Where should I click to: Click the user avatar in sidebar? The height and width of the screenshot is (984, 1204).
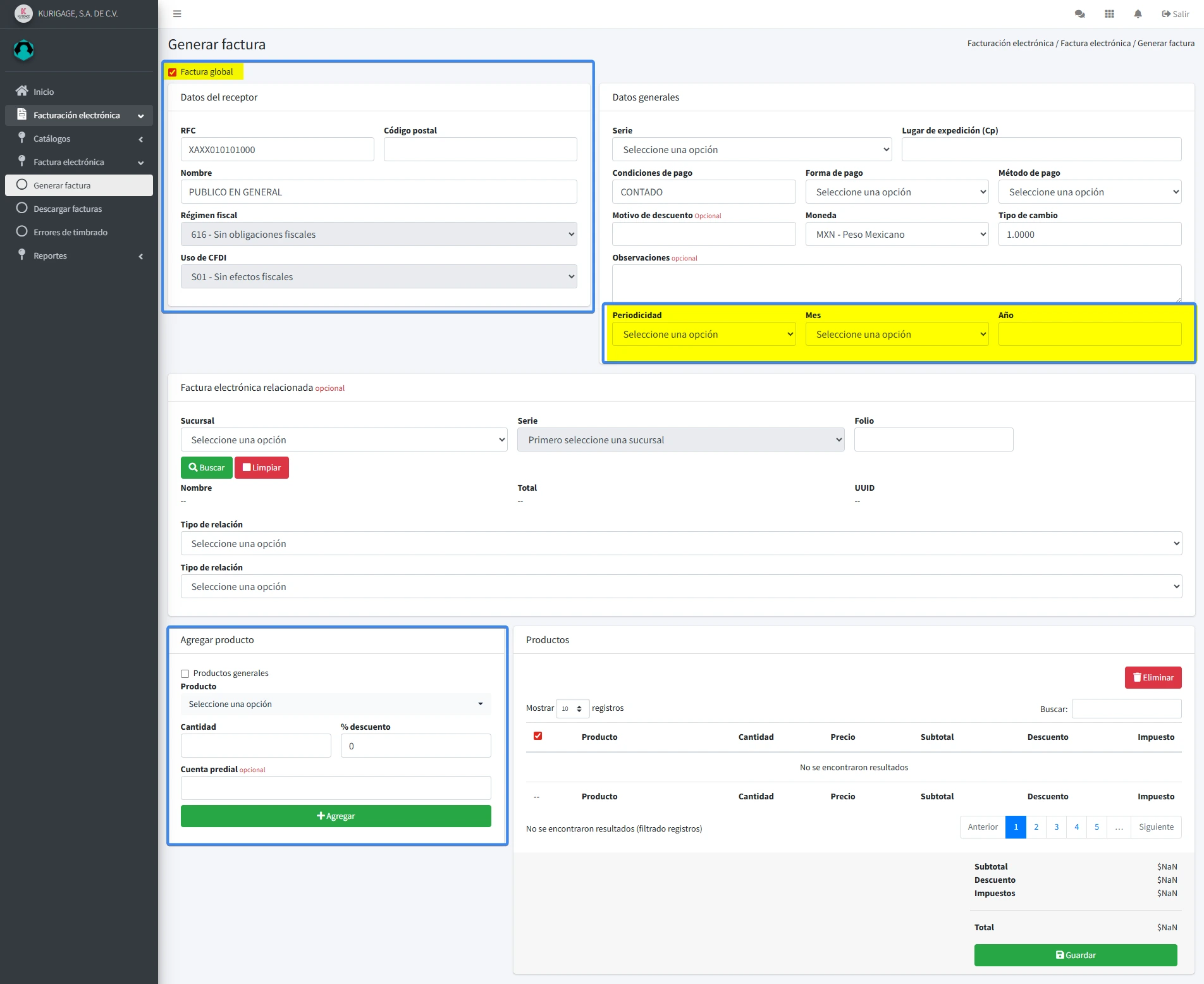point(24,50)
